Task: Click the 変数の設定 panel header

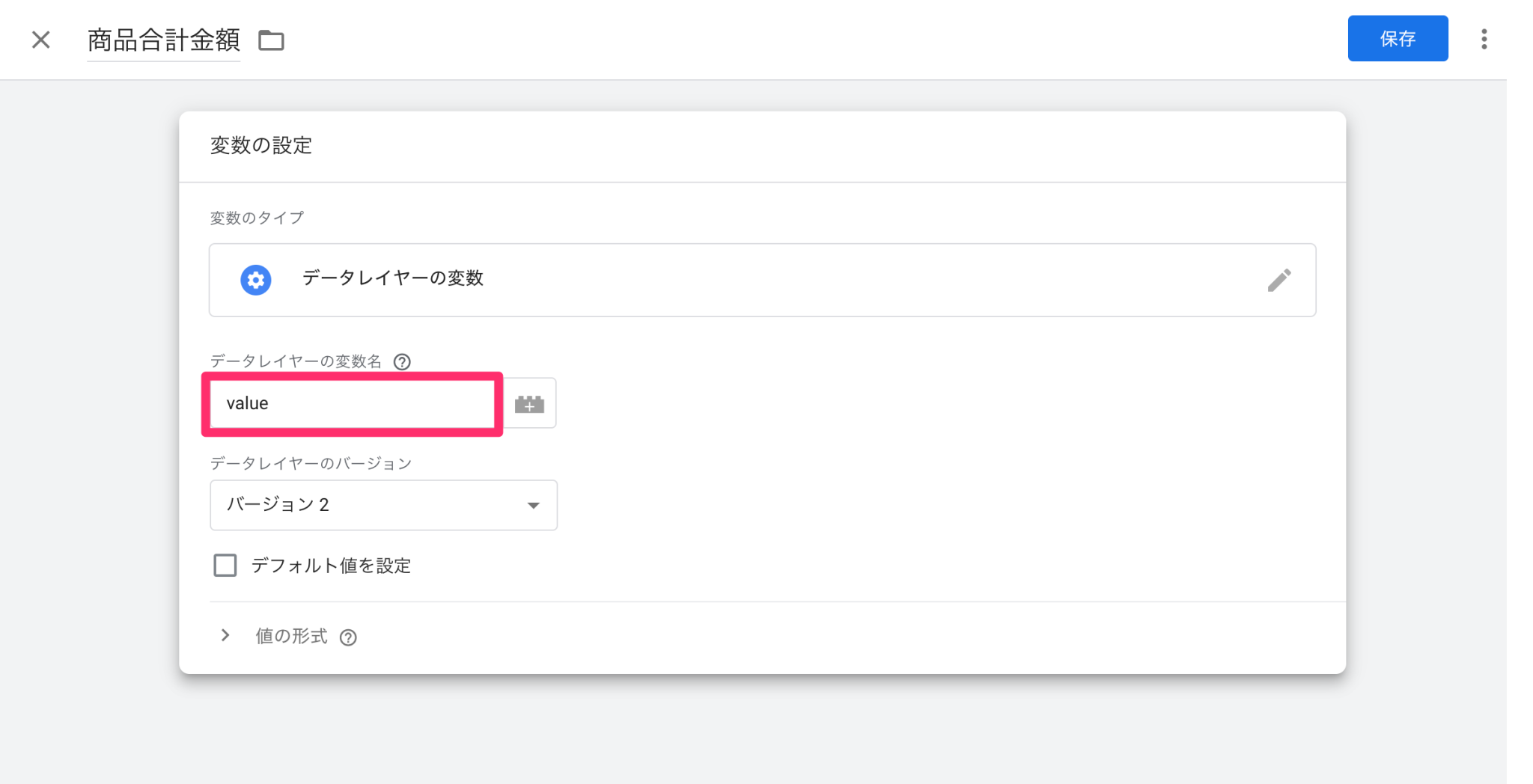Action: 261,146
